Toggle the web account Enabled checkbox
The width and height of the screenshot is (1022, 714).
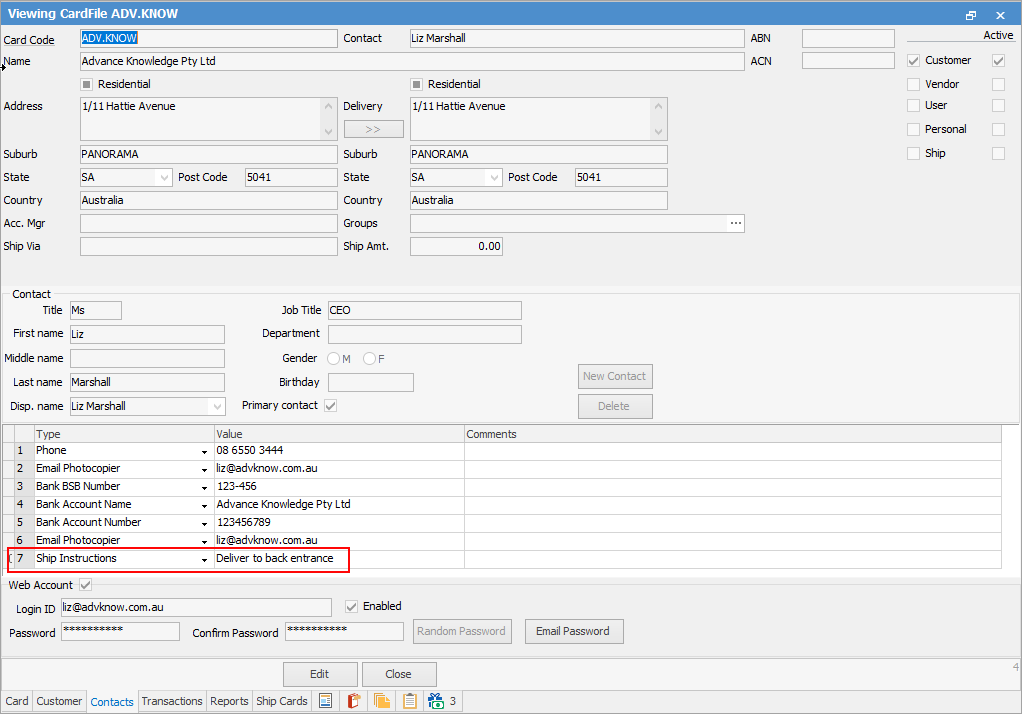pyautogui.click(x=351, y=606)
